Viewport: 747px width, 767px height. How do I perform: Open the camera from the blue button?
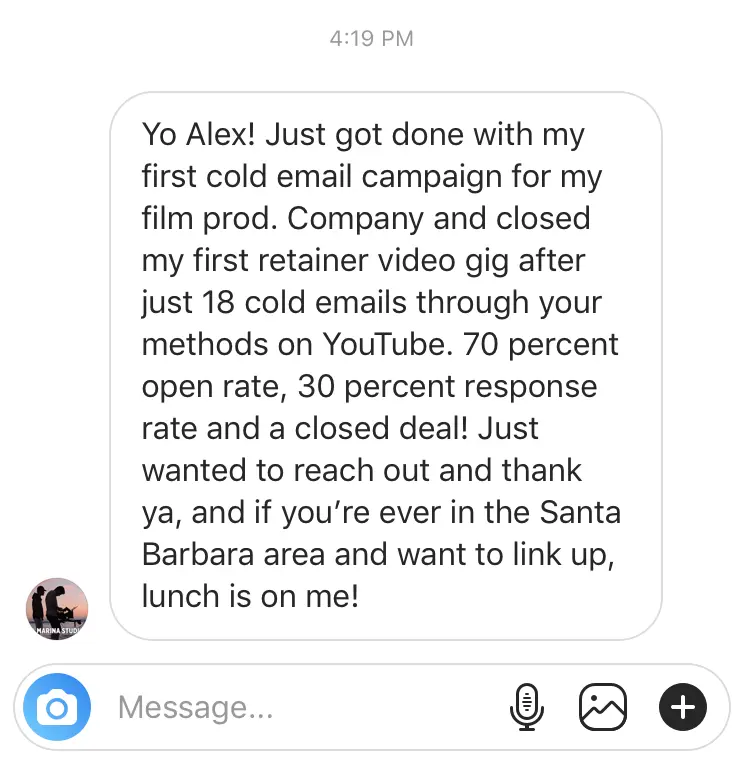[x=57, y=707]
